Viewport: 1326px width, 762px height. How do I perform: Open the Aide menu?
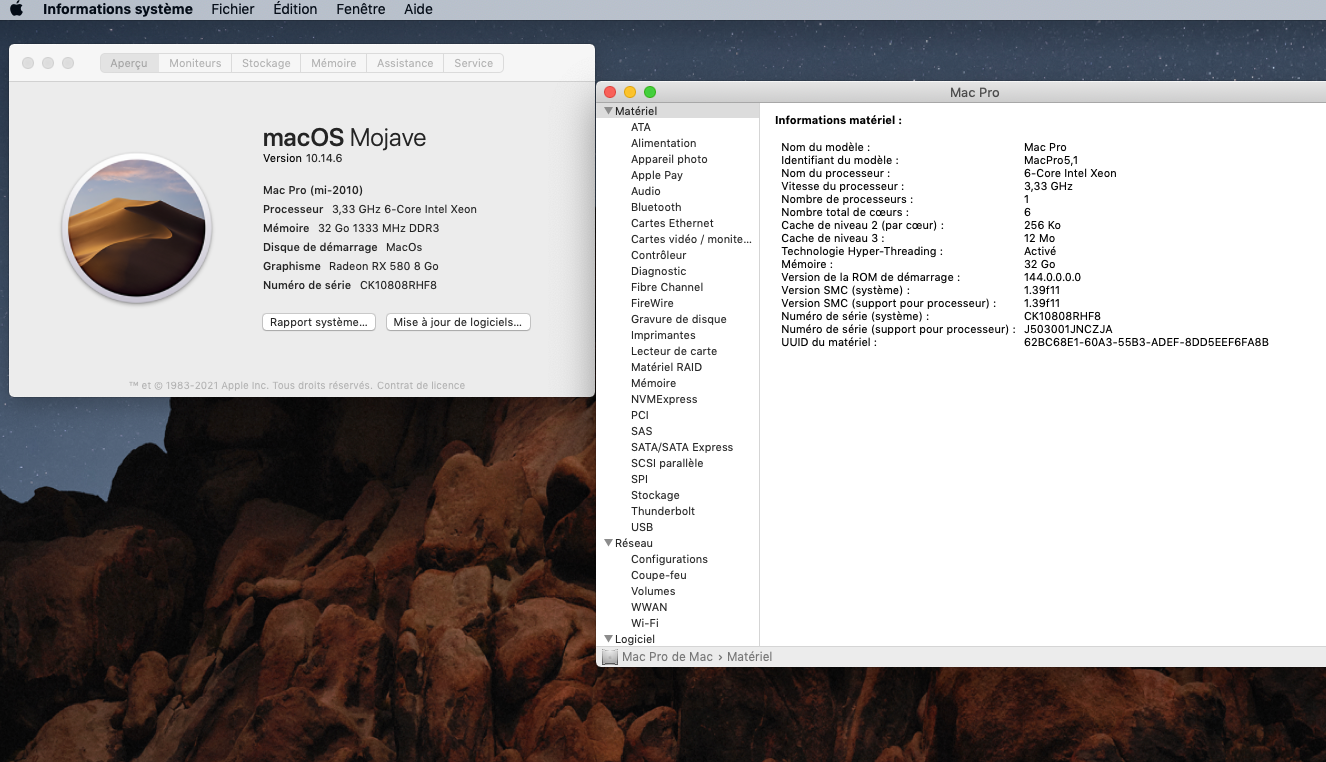tap(419, 9)
